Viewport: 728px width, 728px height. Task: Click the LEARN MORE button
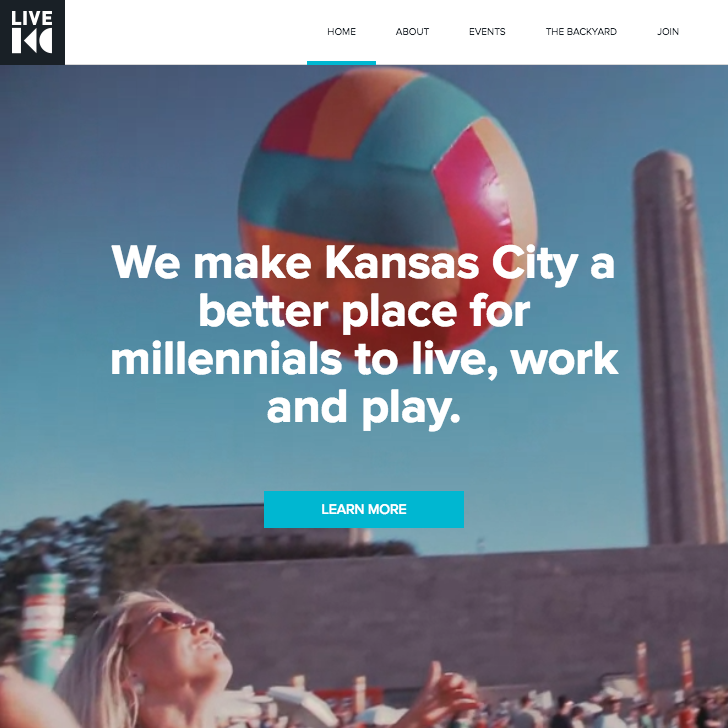coord(364,509)
